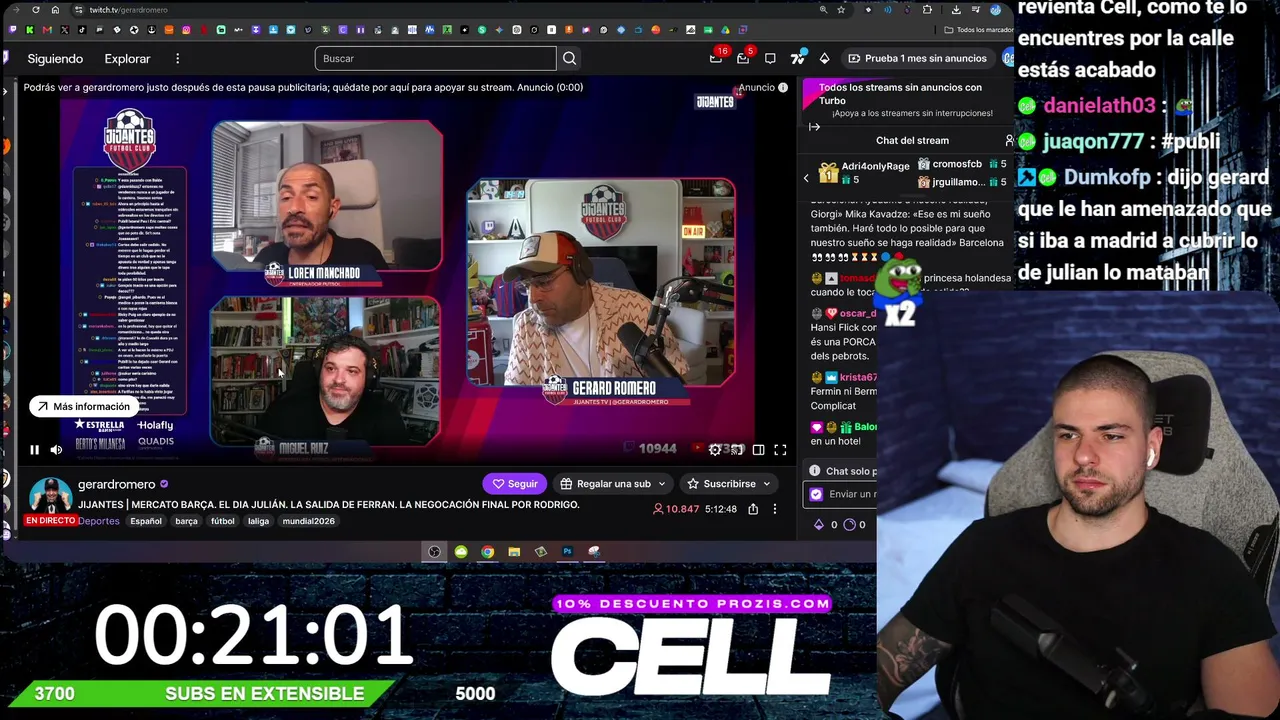Click Todos los streams sin anuncios con Turbo
Viewport: 1280px width, 720px height.
[x=900, y=93]
